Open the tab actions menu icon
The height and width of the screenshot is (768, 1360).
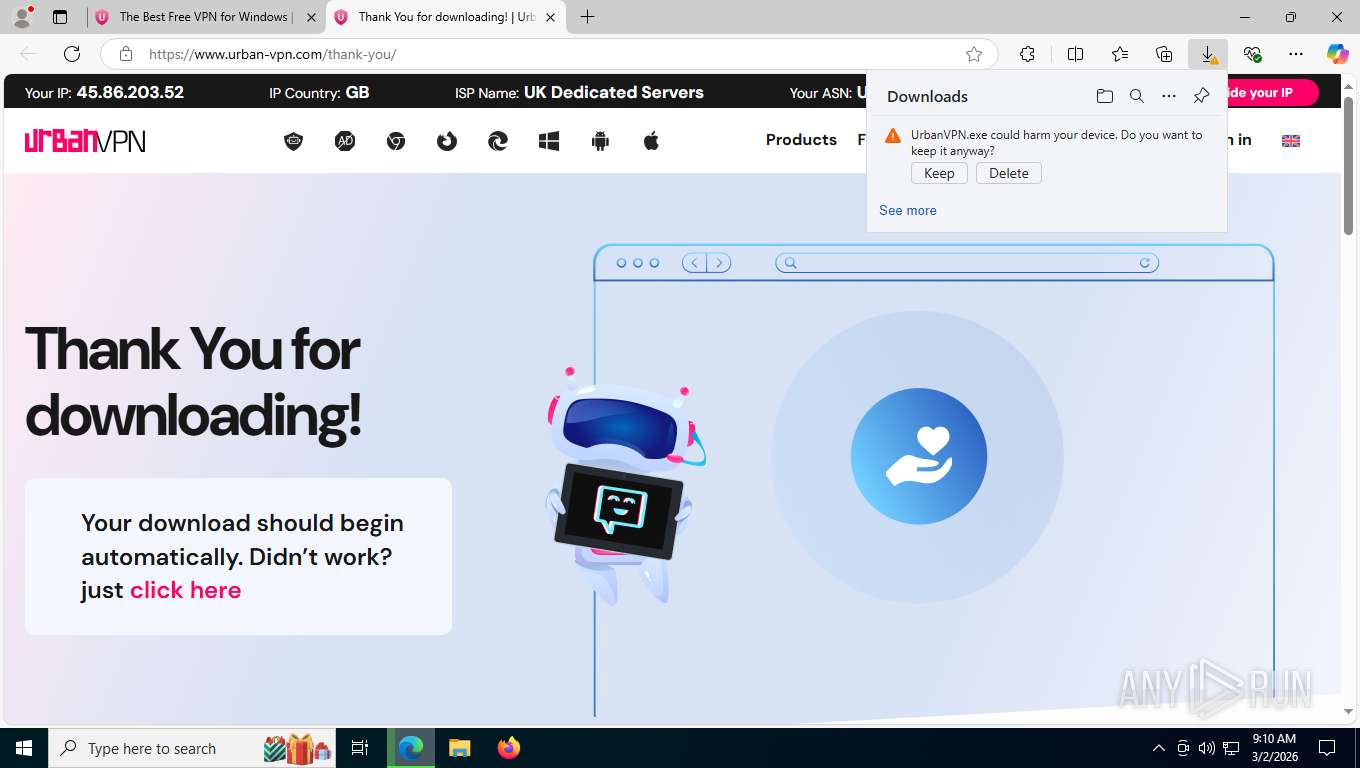pos(60,17)
